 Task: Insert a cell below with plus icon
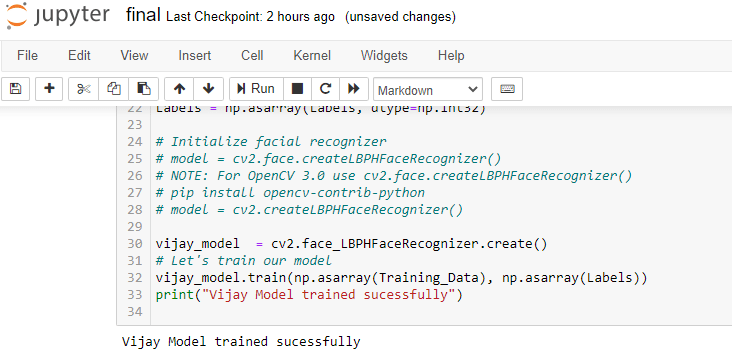point(49,89)
